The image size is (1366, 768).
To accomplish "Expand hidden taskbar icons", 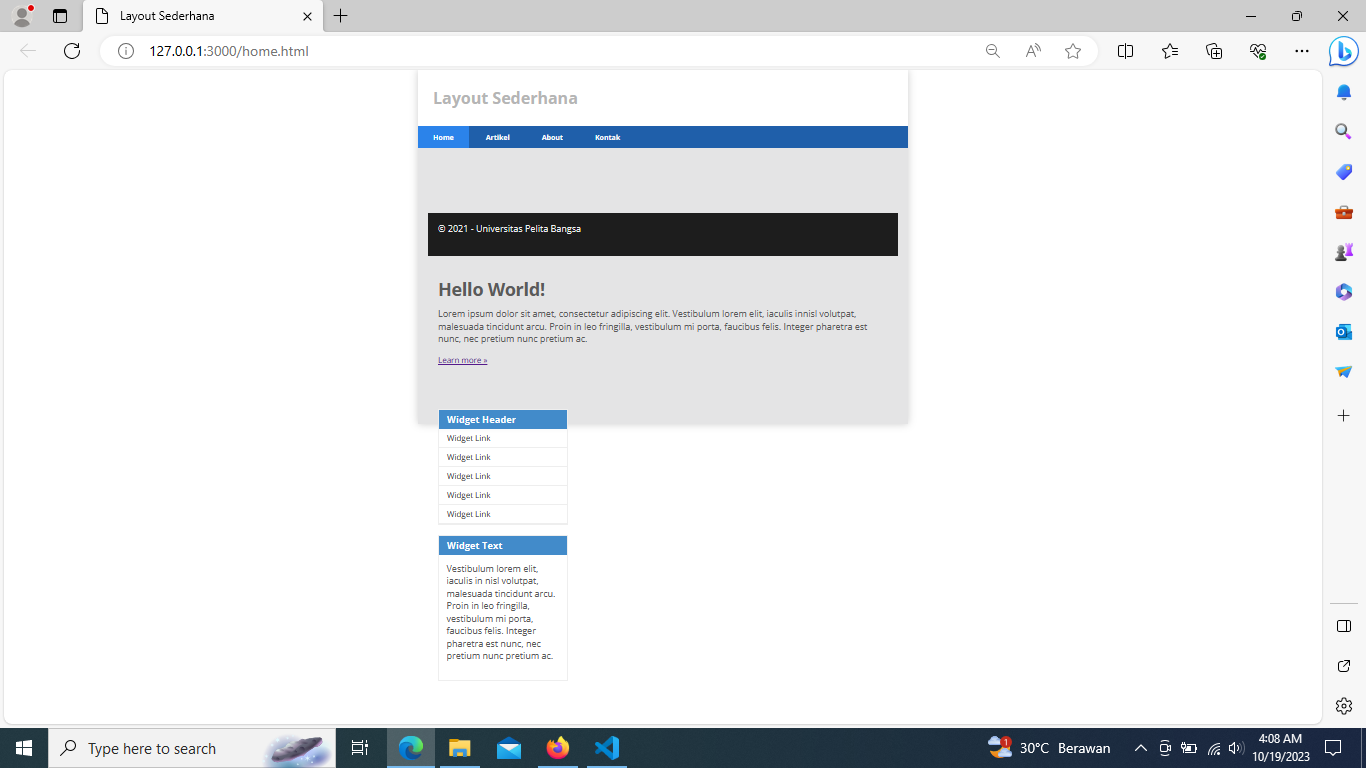I will (1140, 747).
